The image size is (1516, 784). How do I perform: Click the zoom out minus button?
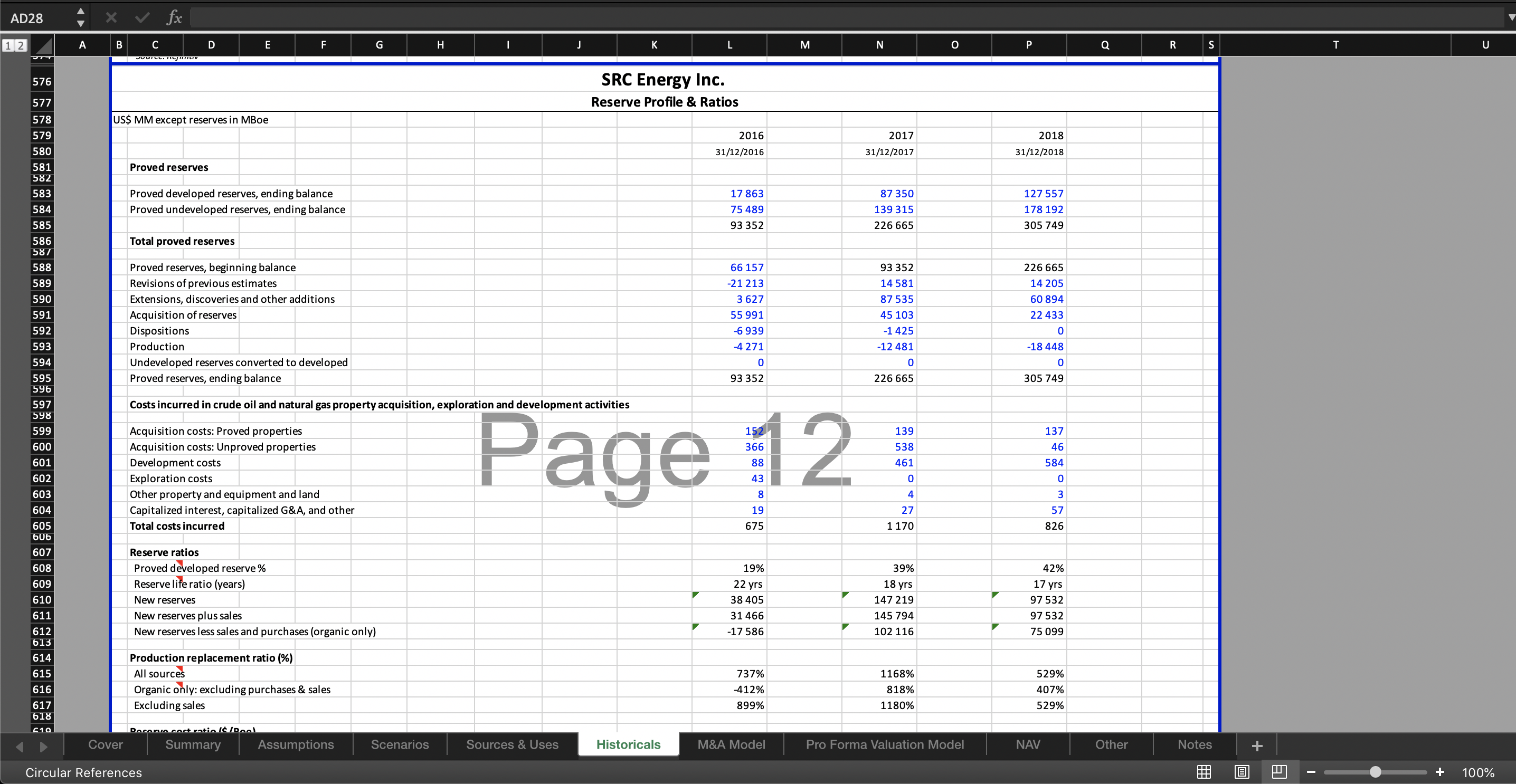tap(1311, 772)
